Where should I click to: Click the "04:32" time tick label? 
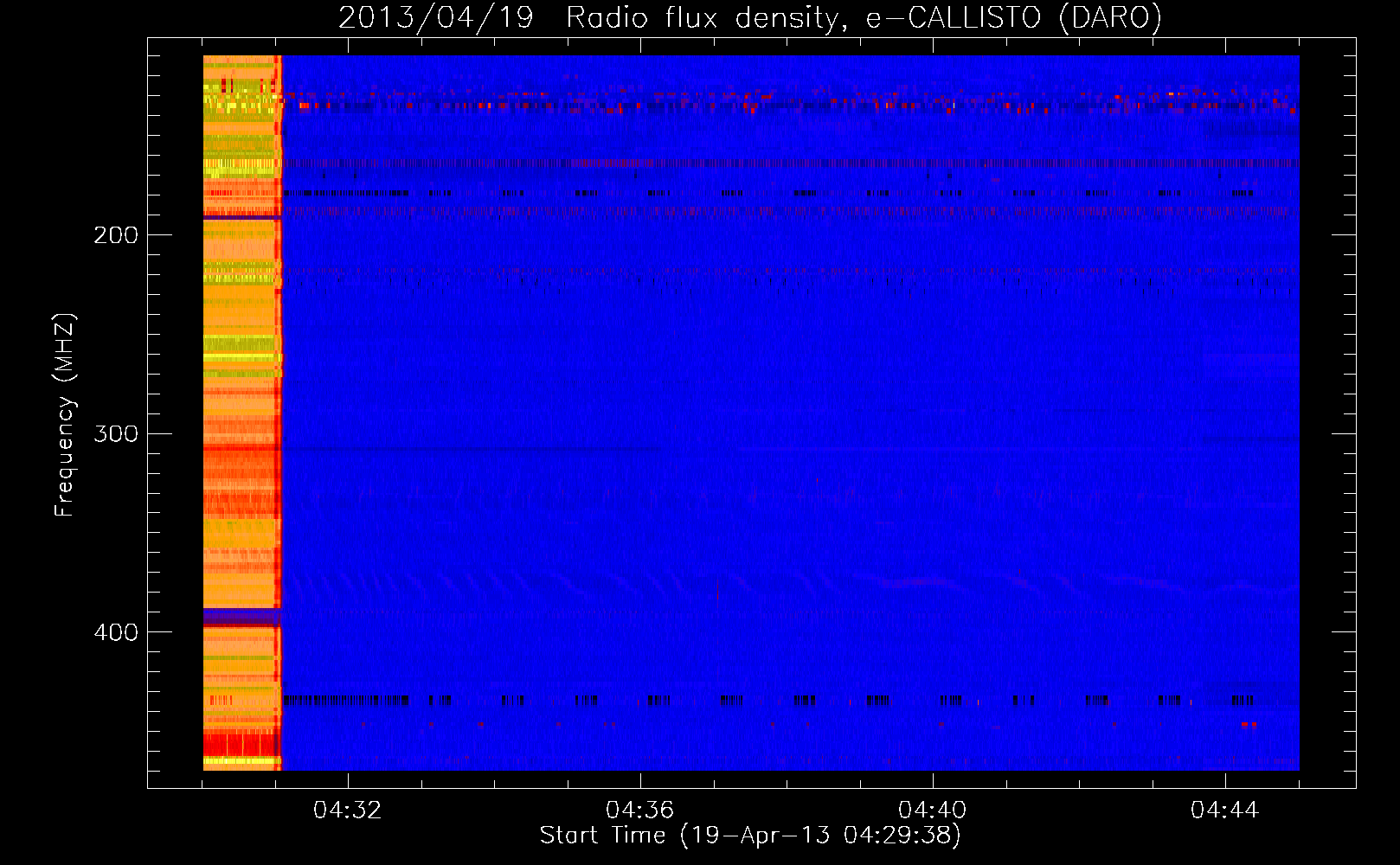point(348,811)
